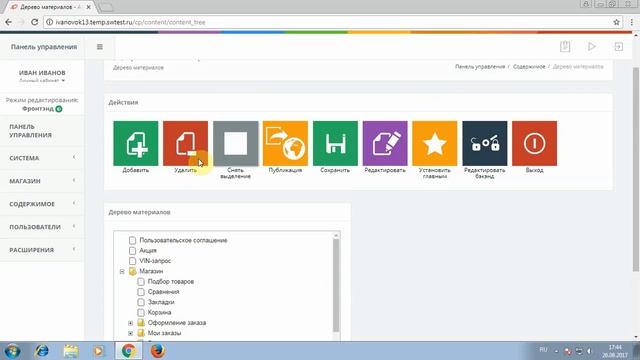Check the Закладки checkbox
This screenshot has height=360, width=640.
(141, 302)
